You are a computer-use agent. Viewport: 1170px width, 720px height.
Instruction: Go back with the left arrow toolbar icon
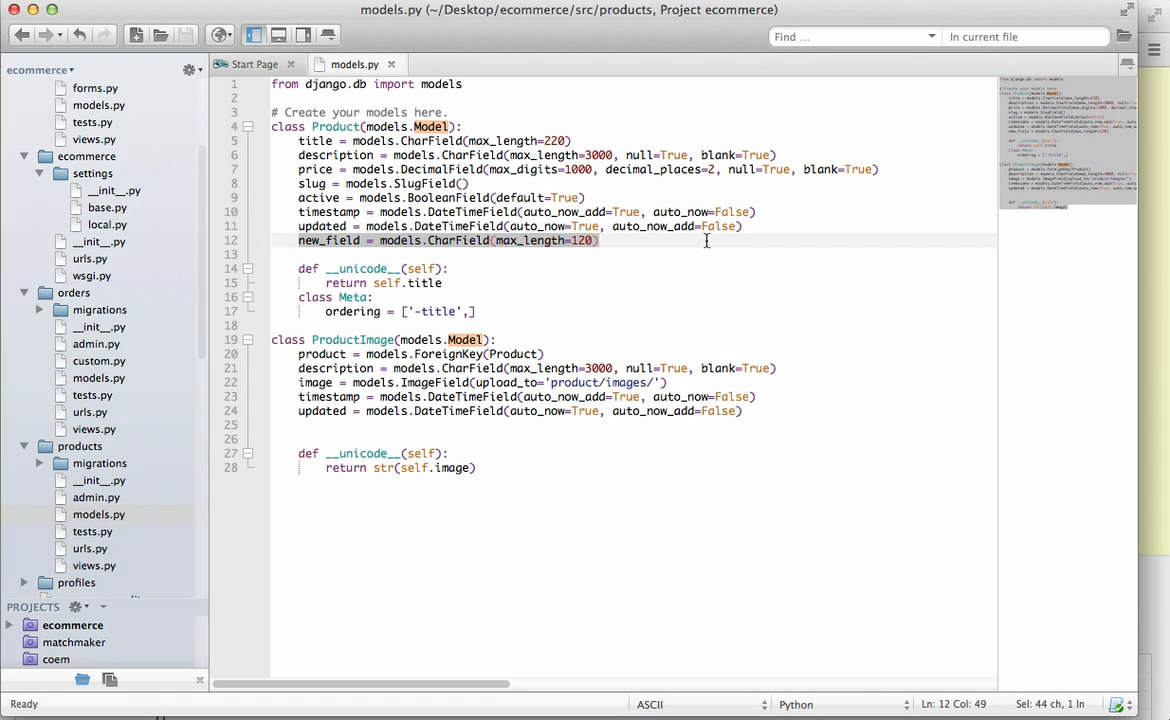[x=22, y=35]
